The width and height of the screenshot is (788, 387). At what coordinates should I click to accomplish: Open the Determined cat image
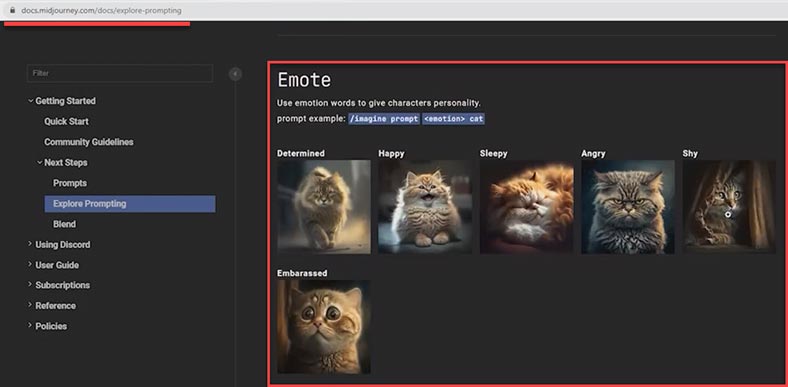(324, 207)
